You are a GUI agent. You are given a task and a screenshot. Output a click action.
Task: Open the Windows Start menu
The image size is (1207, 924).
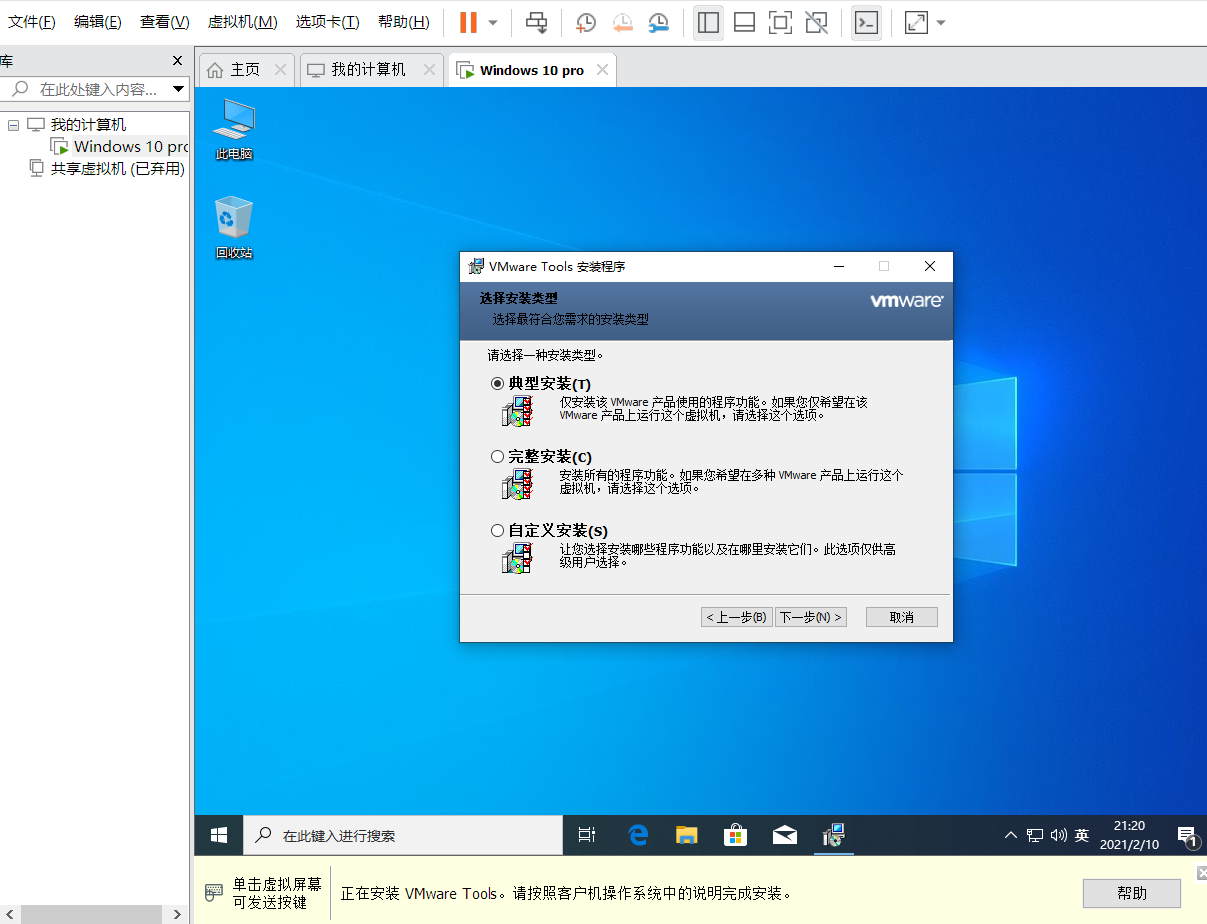(x=219, y=835)
